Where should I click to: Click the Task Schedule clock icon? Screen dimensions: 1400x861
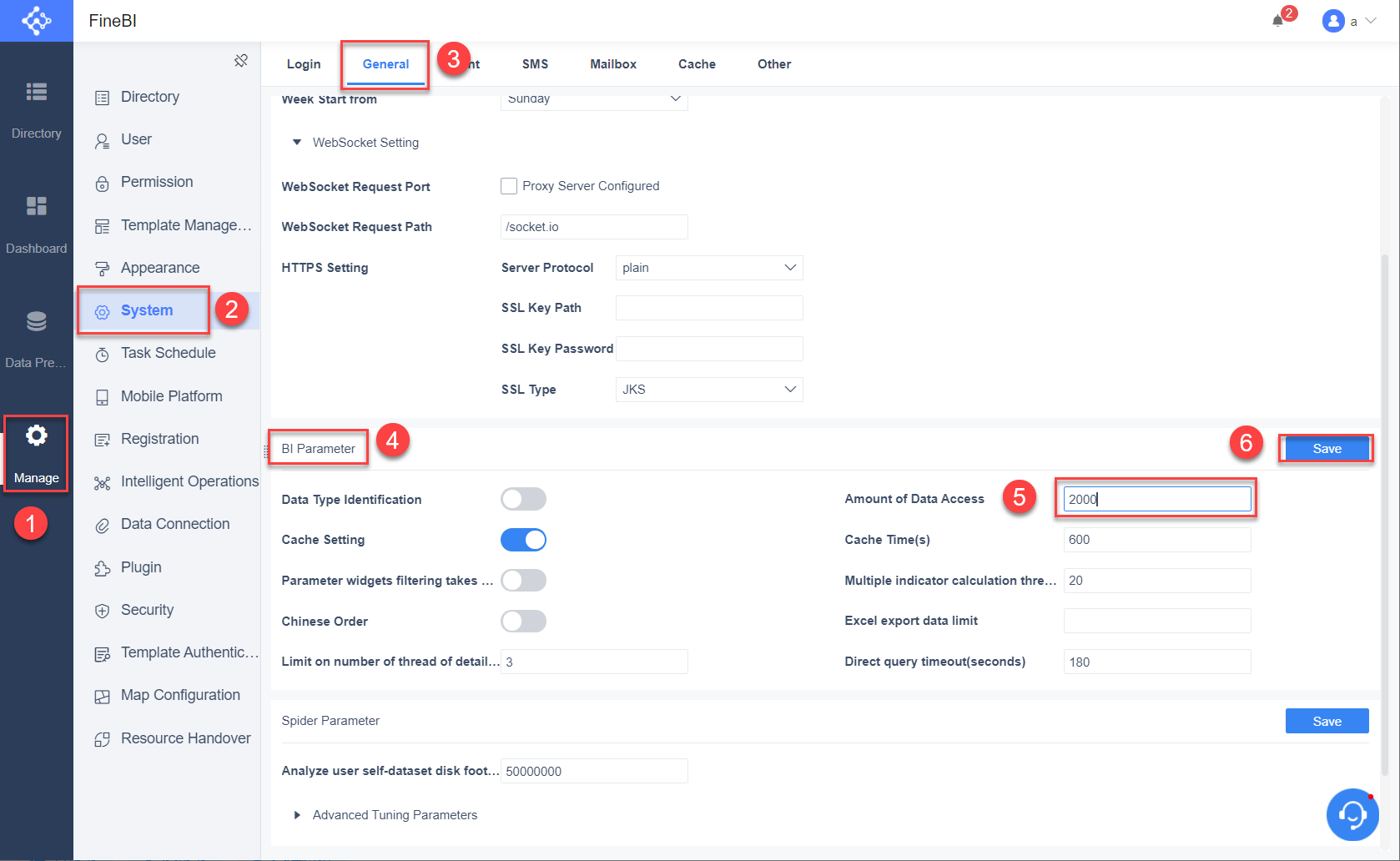(x=102, y=355)
